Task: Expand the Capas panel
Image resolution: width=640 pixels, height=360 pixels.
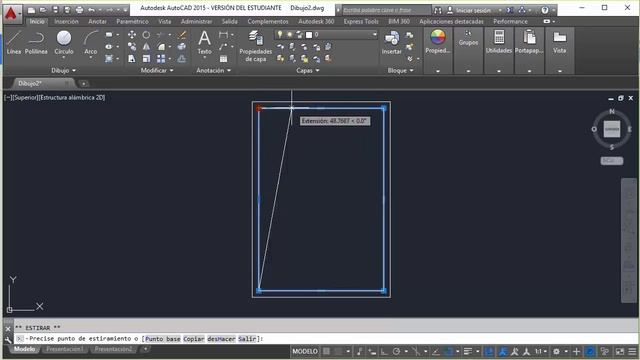Action: point(308,70)
